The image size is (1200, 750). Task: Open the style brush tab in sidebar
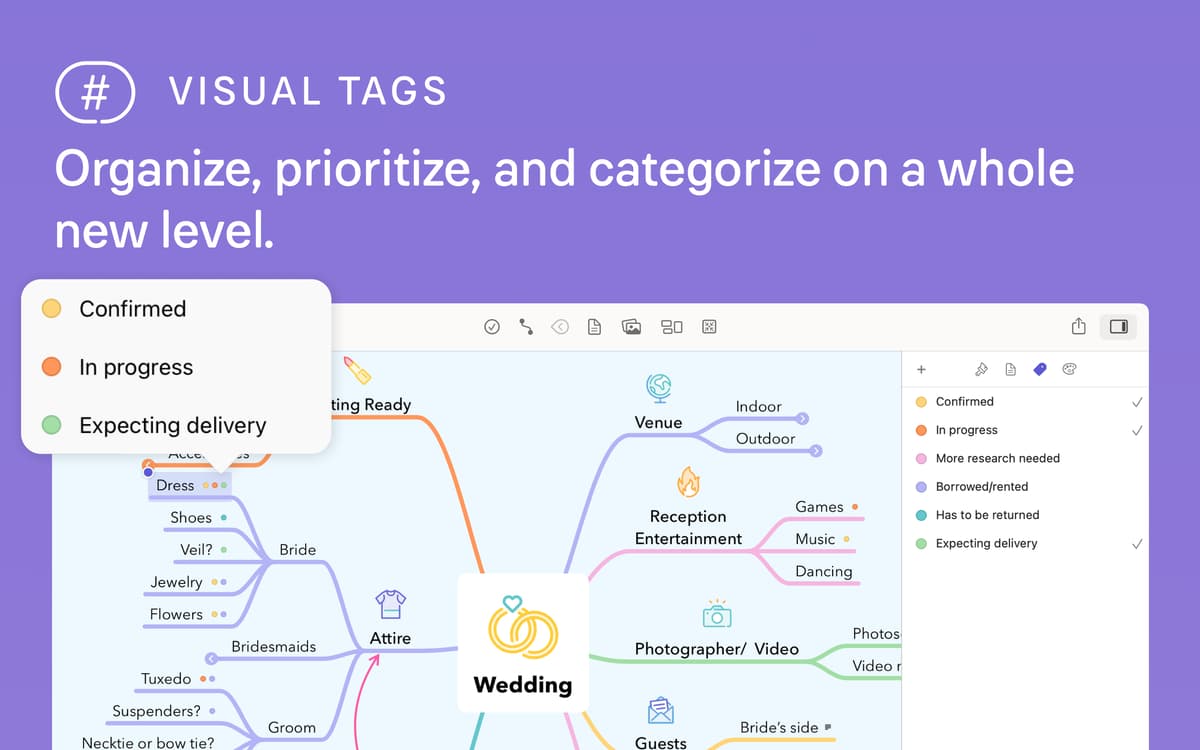click(x=981, y=369)
